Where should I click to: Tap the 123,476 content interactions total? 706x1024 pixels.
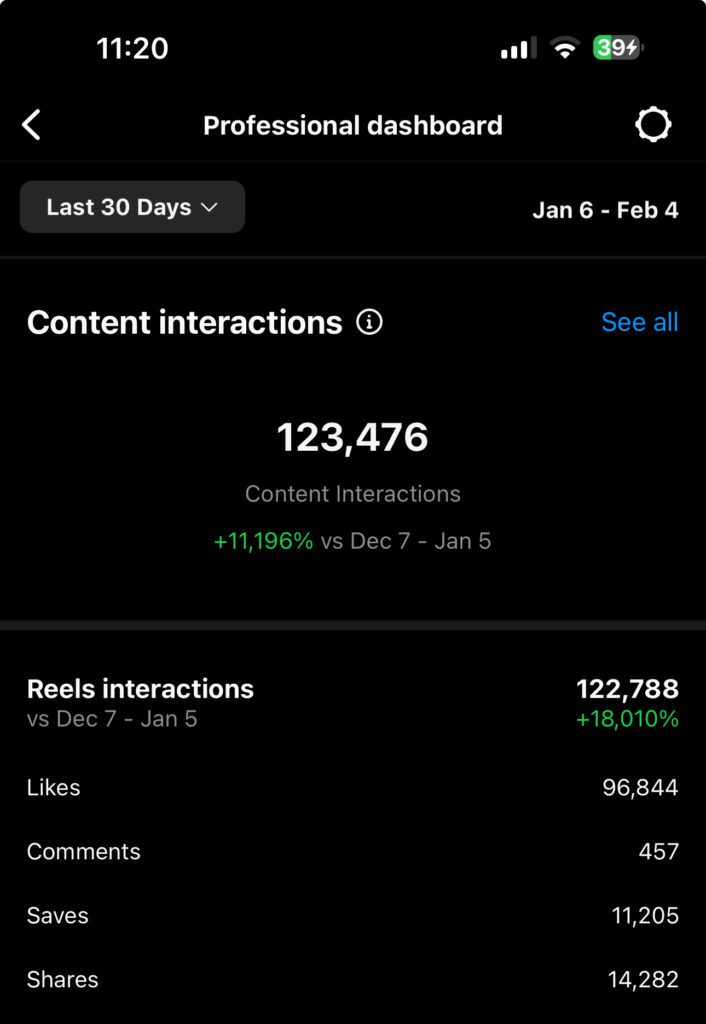(352, 438)
